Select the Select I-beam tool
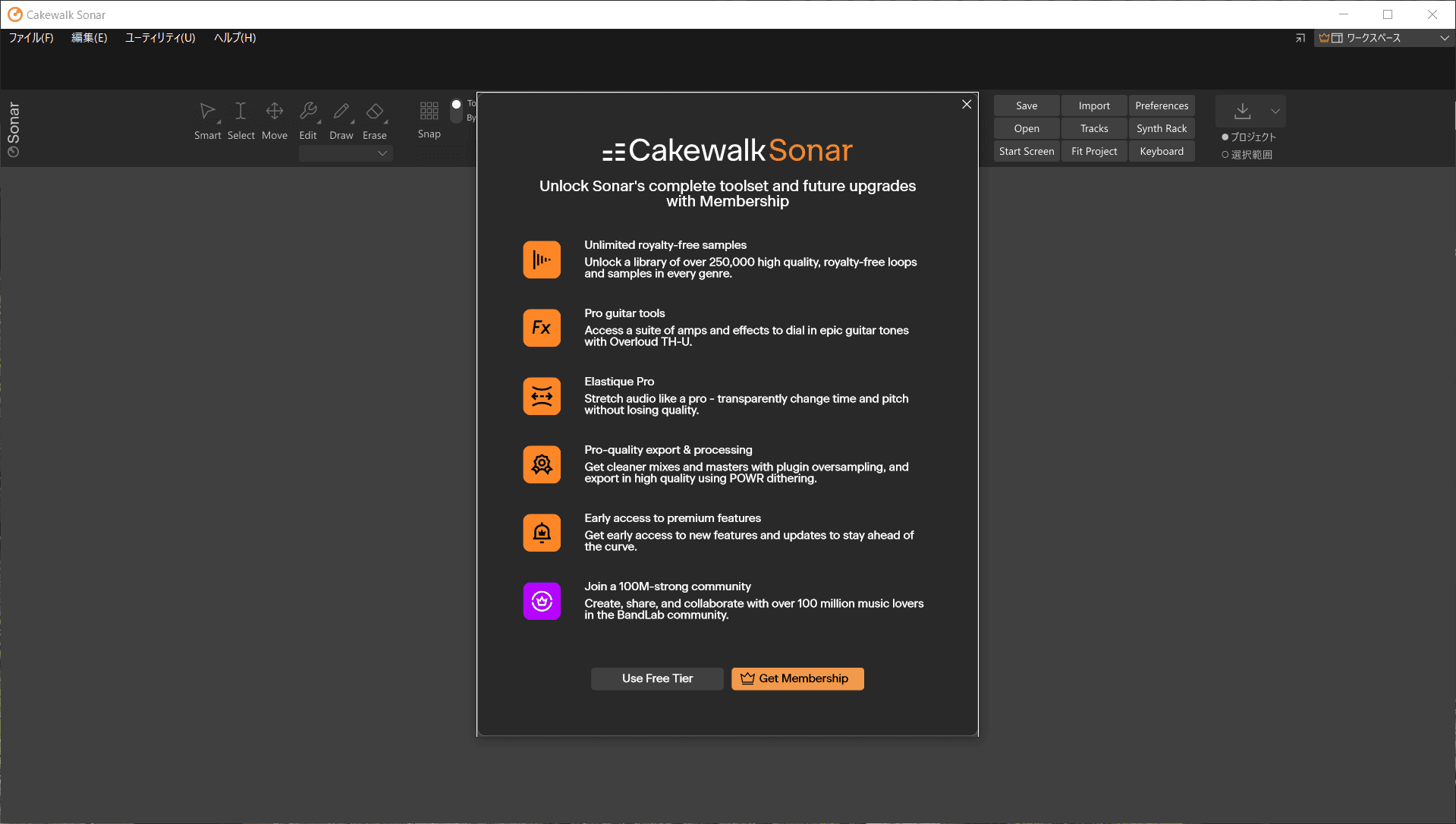This screenshot has height=824, width=1456. 241,112
